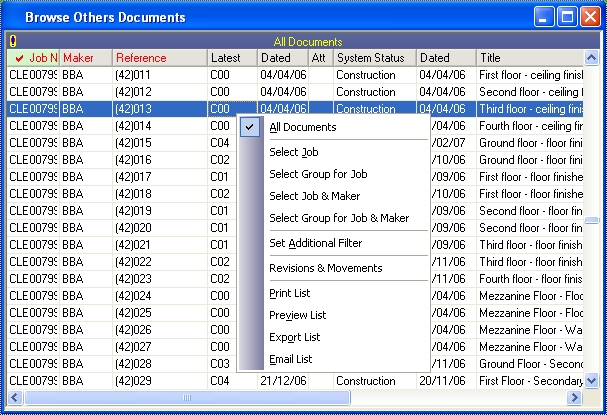Click the horizontal scrollbar left arrow

click(x=15, y=398)
